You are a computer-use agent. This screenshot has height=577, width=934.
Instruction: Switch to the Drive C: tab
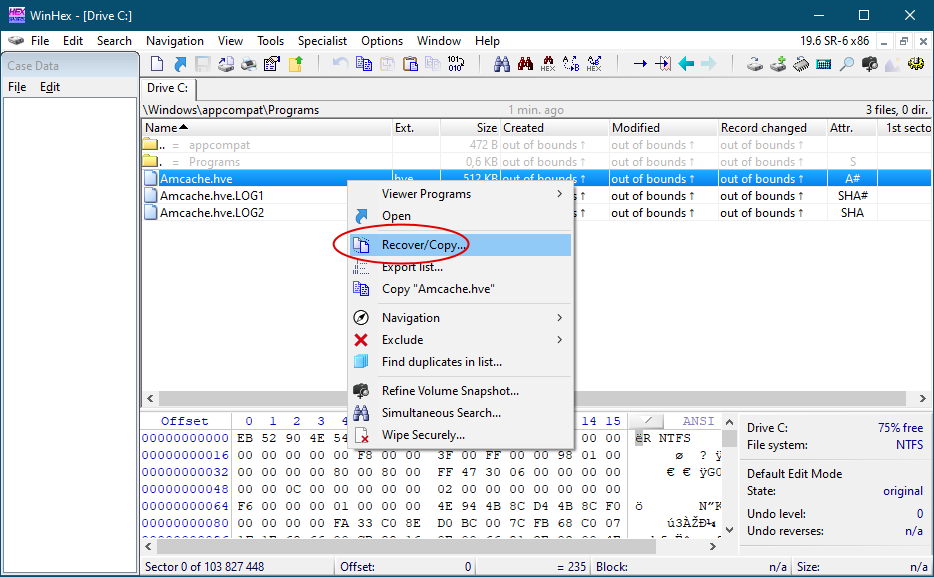[168, 88]
